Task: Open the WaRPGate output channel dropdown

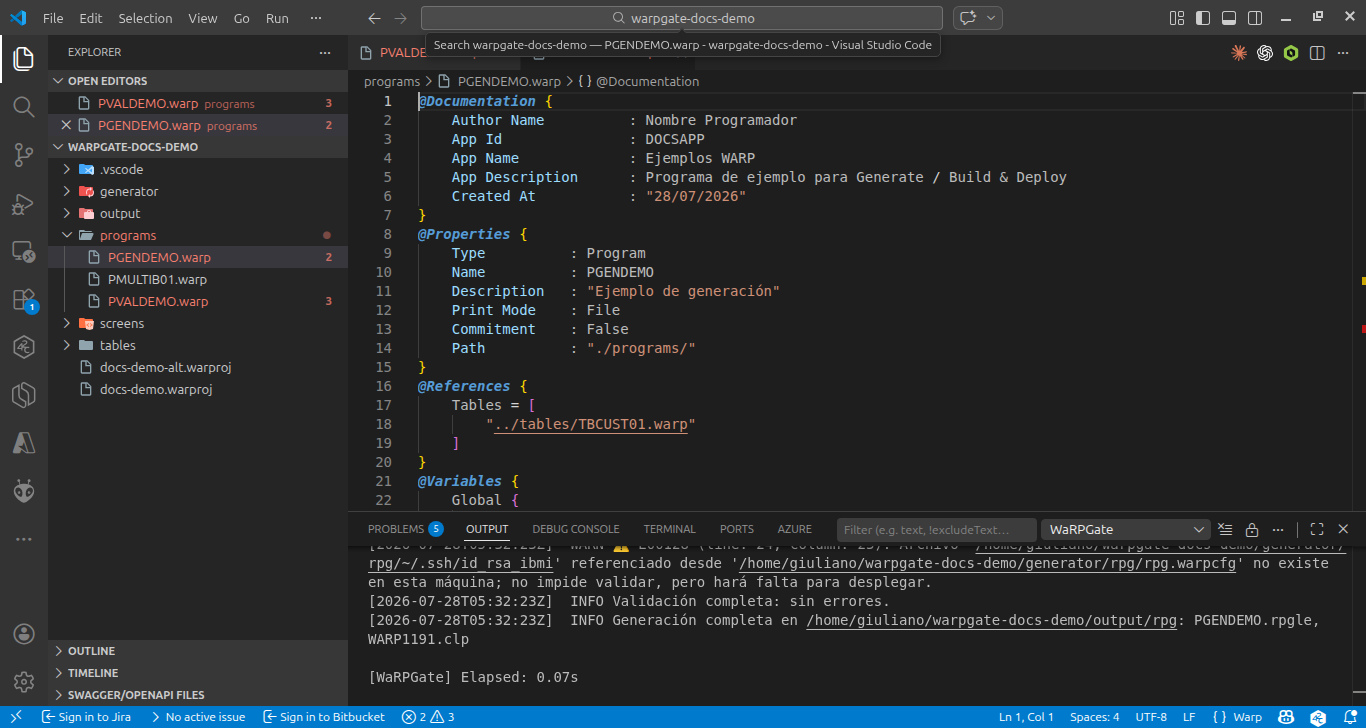Action: tap(1126, 529)
